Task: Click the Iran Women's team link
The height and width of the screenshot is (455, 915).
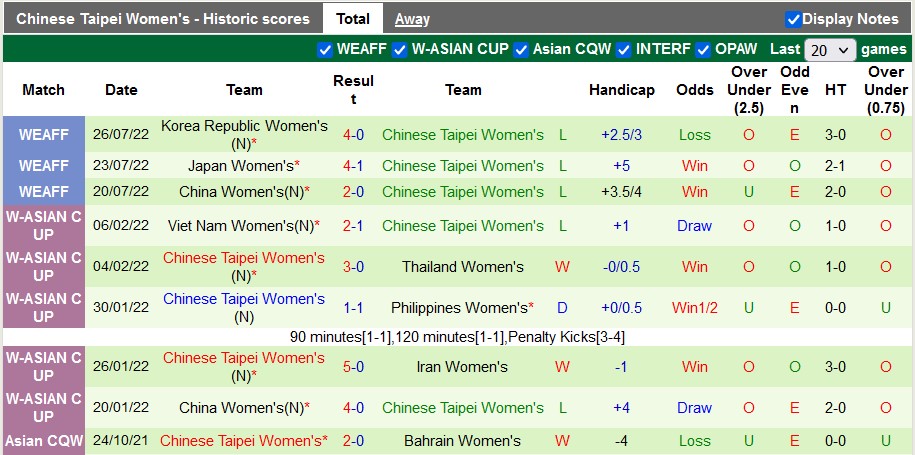Action: 462,367
